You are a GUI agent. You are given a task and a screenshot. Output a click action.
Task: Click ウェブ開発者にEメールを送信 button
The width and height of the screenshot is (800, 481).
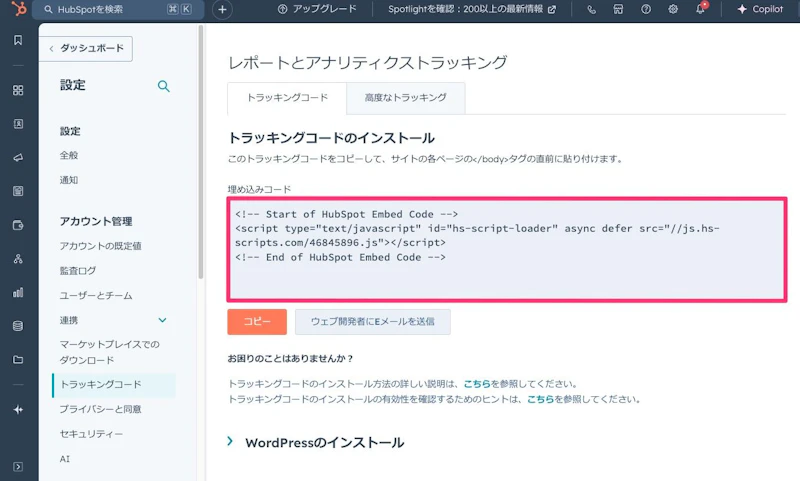coord(372,321)
